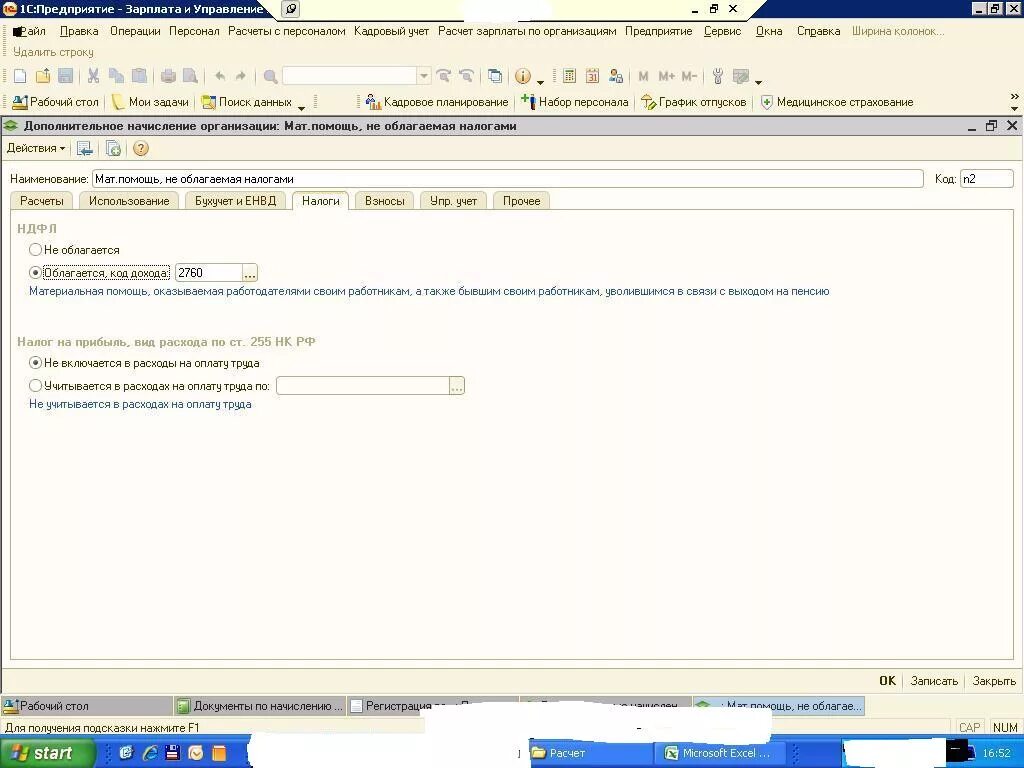The width and height of the screenshot is (1024, 768).
Task: Open the calculator icon
Action: (569, 76)
